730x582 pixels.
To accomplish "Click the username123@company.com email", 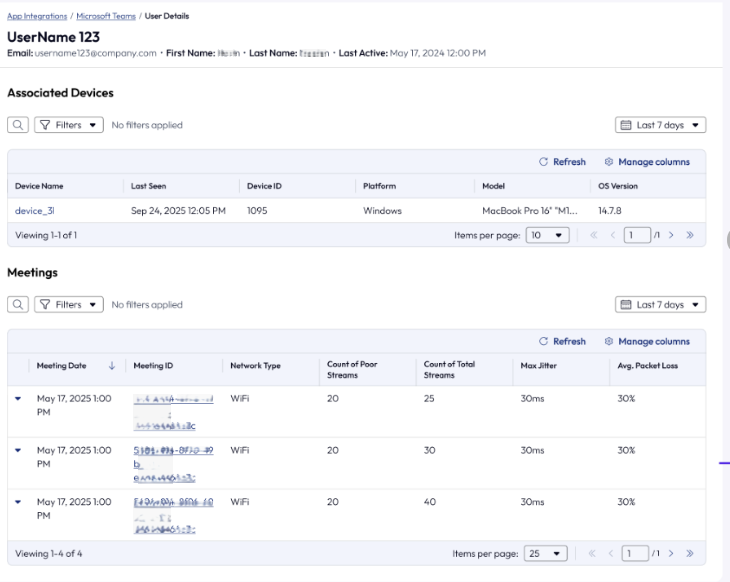I will pos(95,53).
